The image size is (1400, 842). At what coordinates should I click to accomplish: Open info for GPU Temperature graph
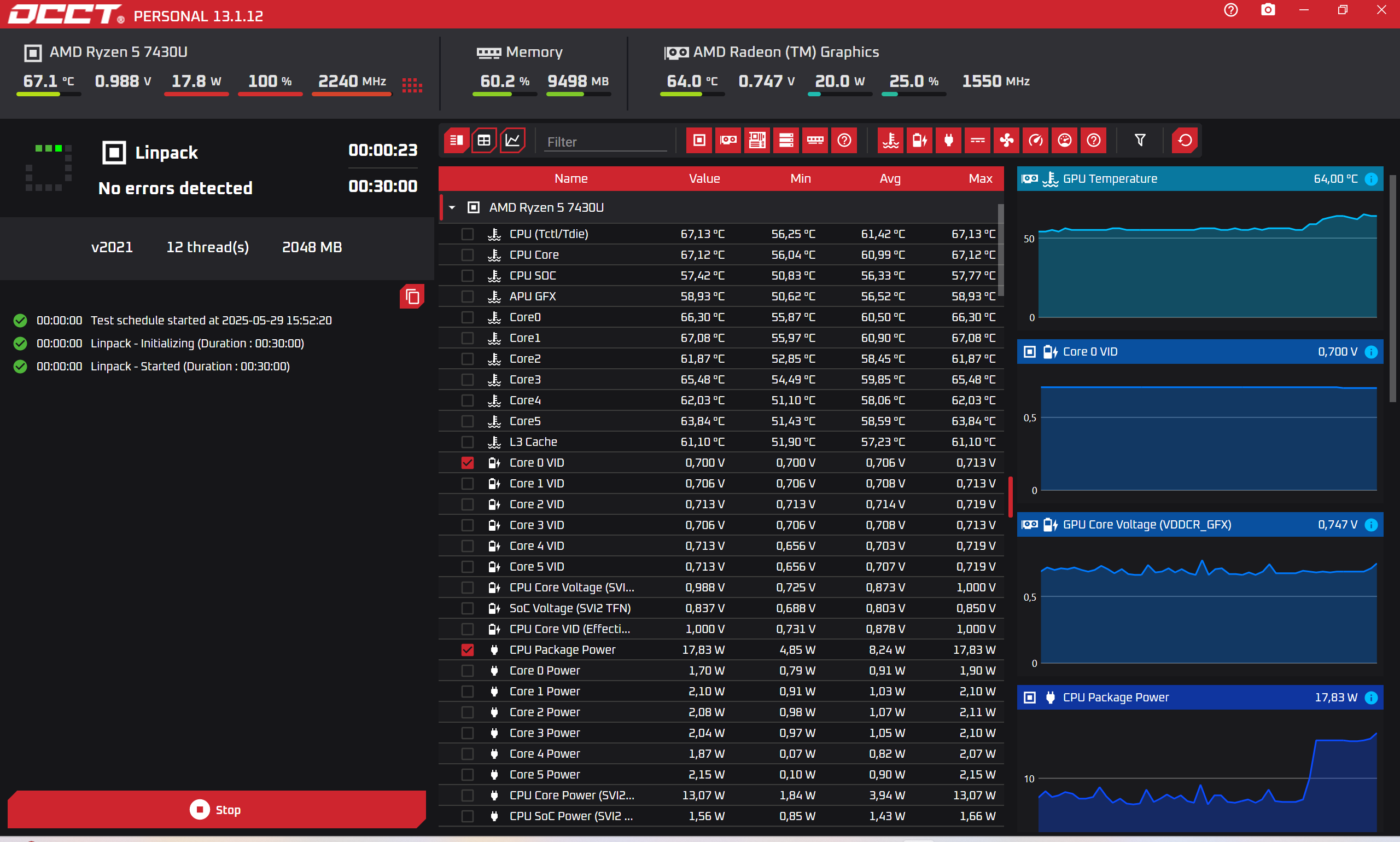click(1370, 179)
